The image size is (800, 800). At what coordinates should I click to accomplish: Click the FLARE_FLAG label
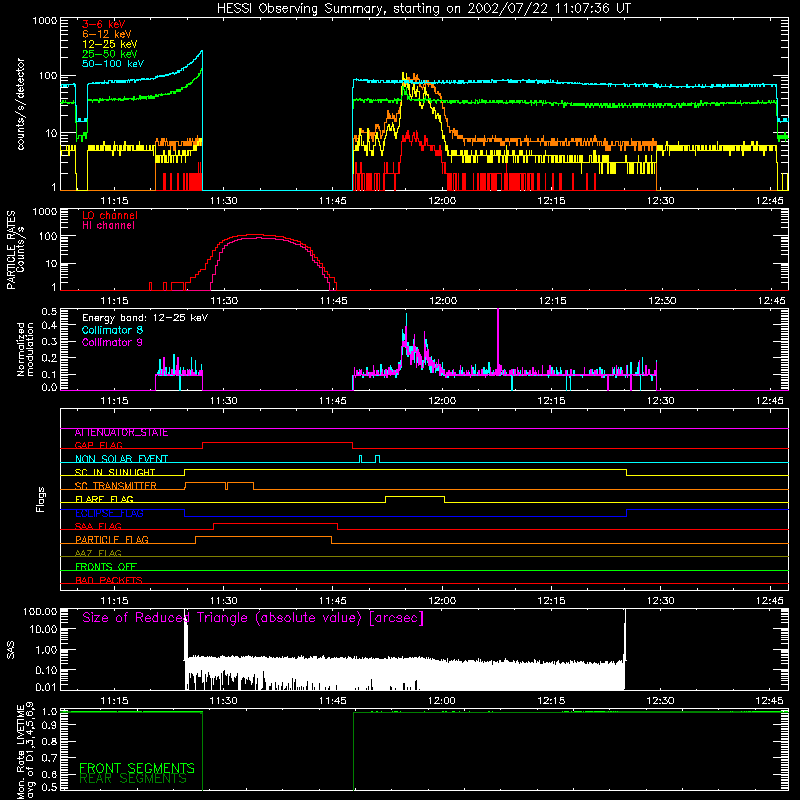pyautogui.click(x=104, y=499)
